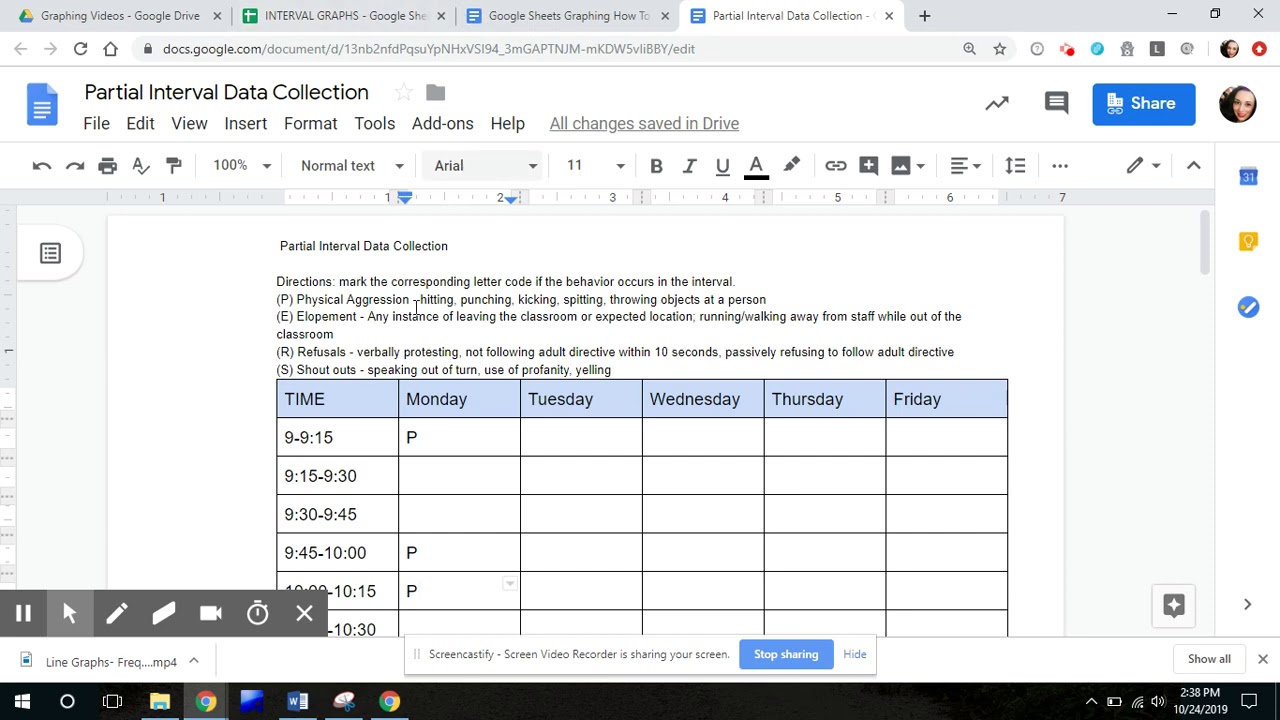Screen dimensions: 1280x720
Task: Open the Add-ons menu
Action: [442, 123]
